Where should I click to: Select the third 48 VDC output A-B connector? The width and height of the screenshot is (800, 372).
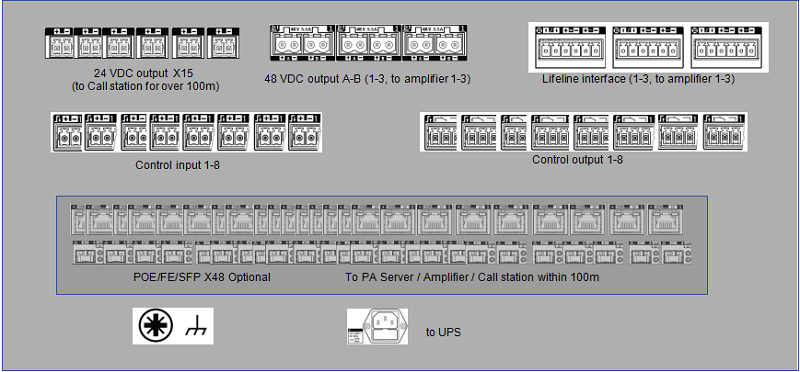[434, 43]
